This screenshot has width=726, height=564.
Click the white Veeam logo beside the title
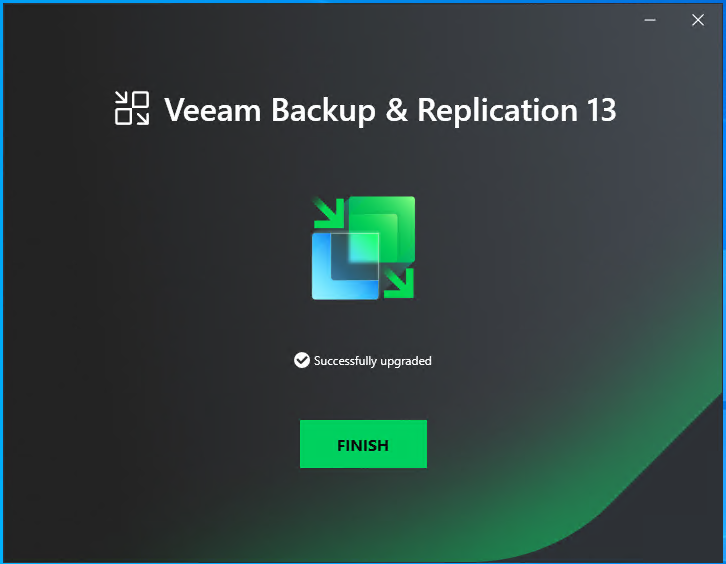coord(132,108)
